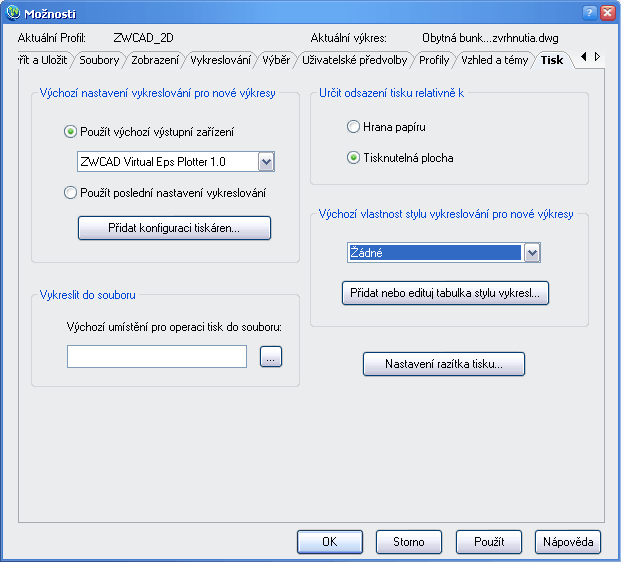The image size is (621, 562).
Task: Choose the "Hrana papíru" radio button
Action: click(353, 127)
